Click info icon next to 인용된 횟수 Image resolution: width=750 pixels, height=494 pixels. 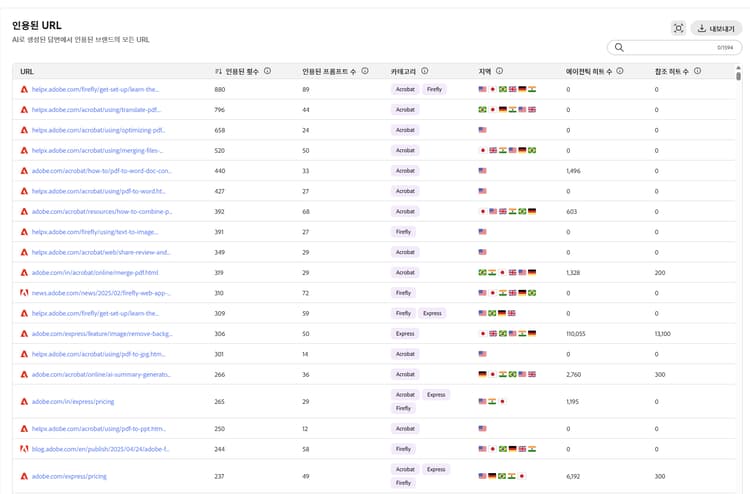[x=268, y=72]
